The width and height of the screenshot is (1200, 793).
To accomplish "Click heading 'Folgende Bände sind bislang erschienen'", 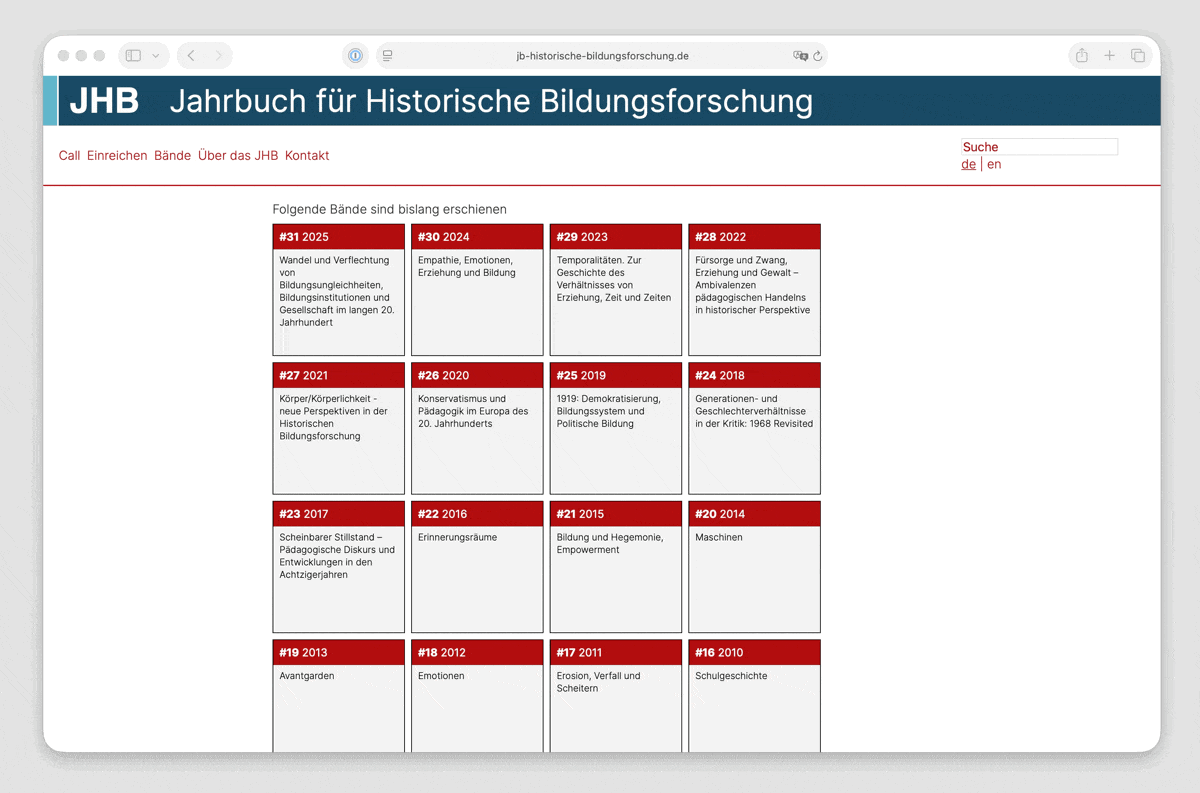I will 390,210.
